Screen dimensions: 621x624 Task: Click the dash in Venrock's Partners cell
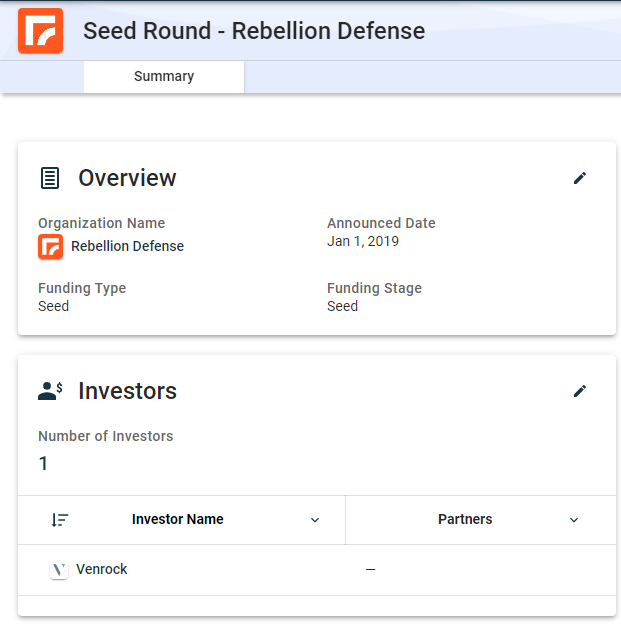pos(371,569)
